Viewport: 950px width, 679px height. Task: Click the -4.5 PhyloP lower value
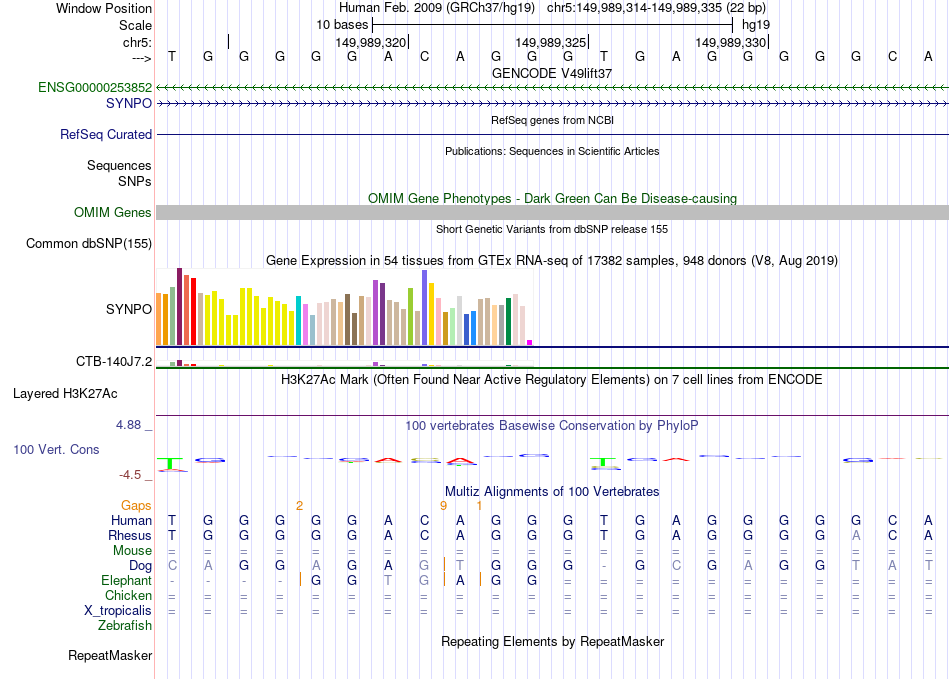[x=130, y=475]
